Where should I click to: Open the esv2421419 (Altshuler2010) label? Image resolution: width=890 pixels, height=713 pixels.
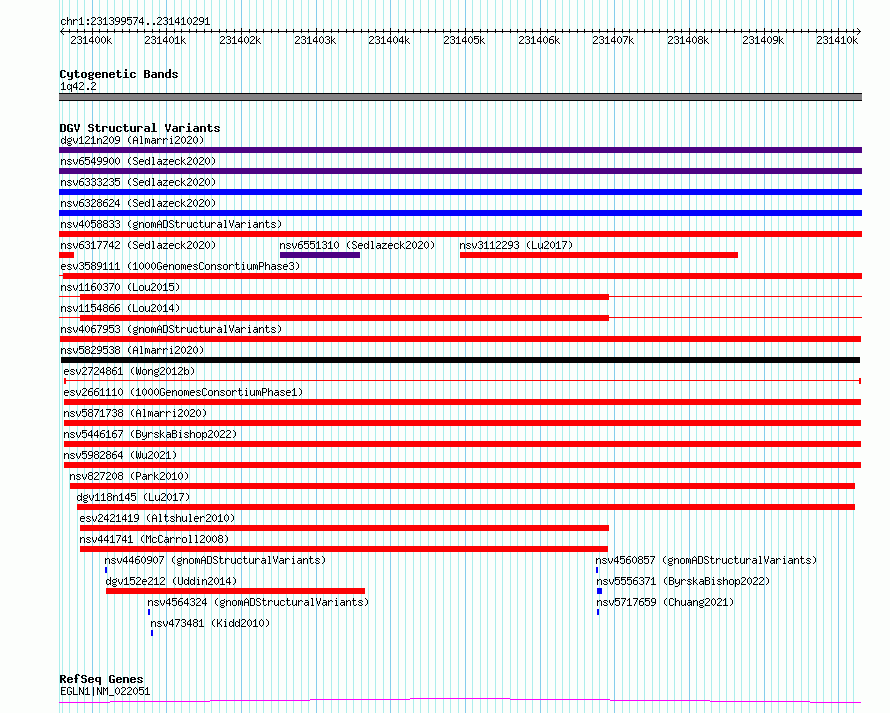[x=157, y=518]
